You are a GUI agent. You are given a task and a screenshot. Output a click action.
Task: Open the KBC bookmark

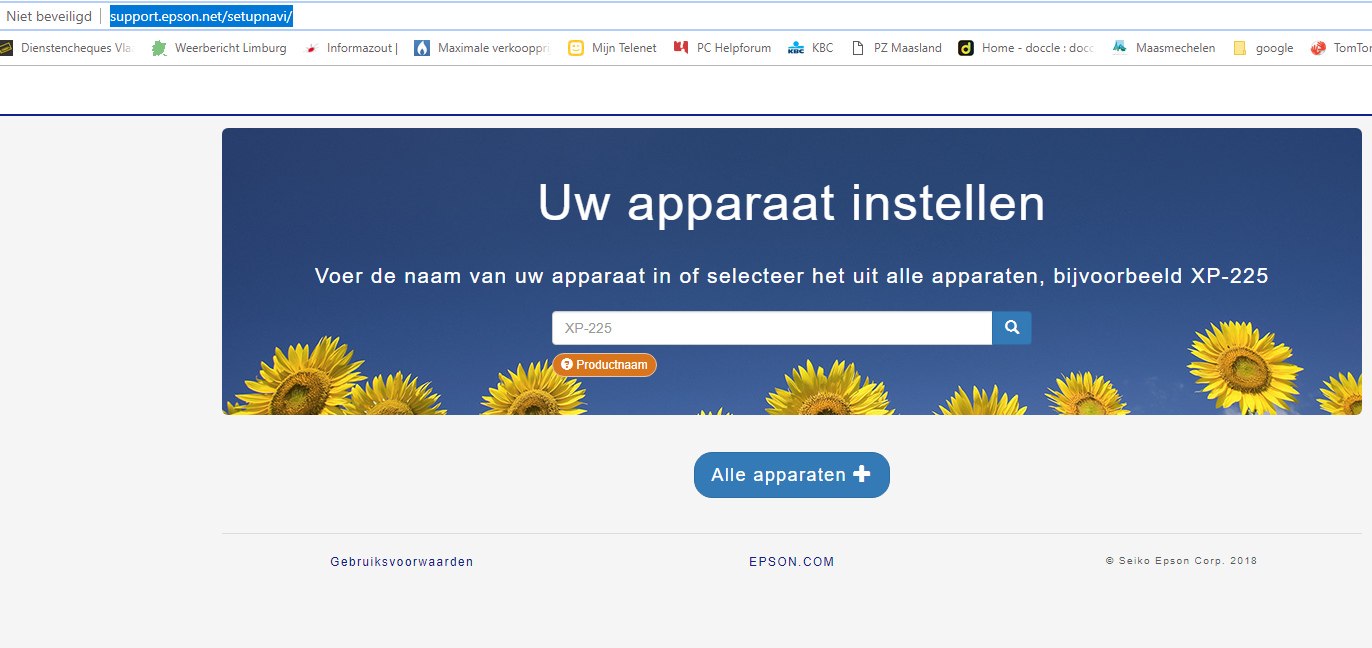(x=811, y=48)
